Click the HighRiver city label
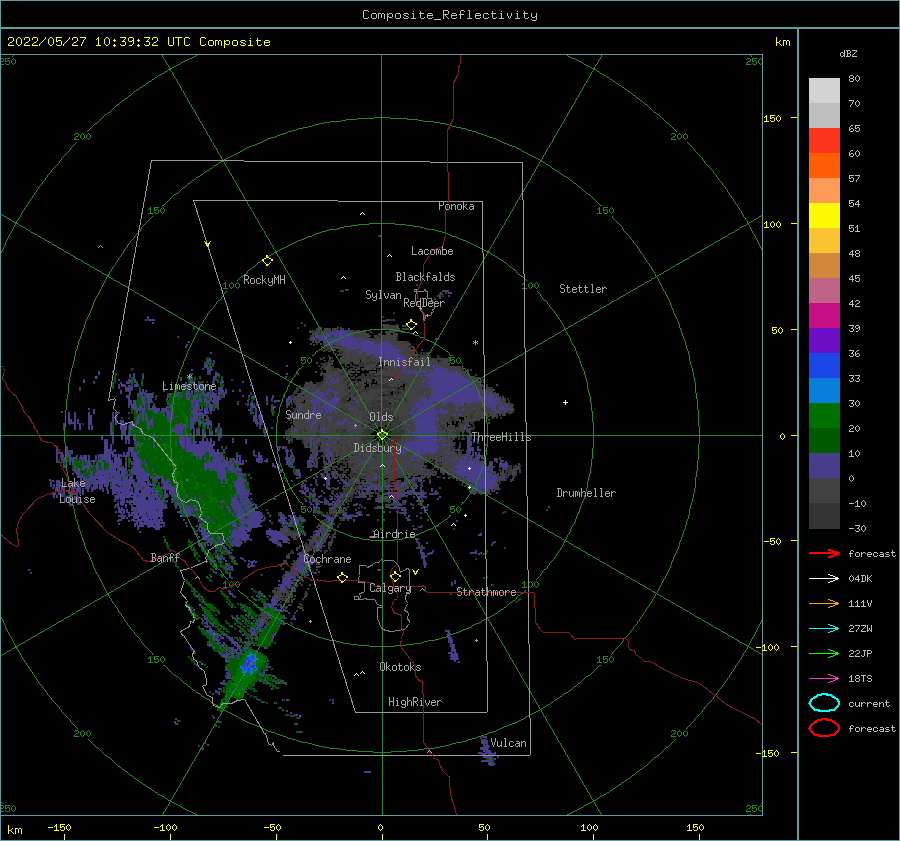 415,702
